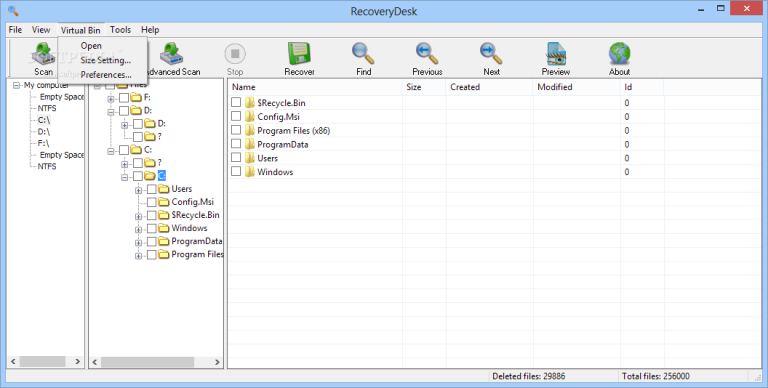Click the Users folder icon in tree
The width and height of the screenshot is (768, 388).
pos(164,189)
